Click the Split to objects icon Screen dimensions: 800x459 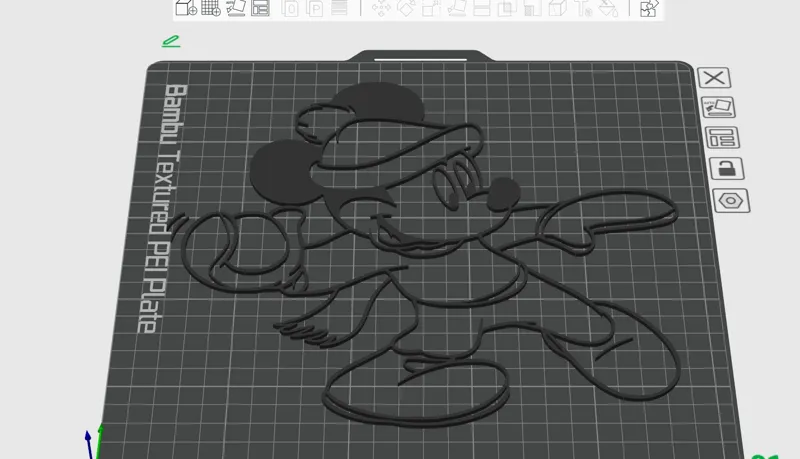click(x=291, y=8)
